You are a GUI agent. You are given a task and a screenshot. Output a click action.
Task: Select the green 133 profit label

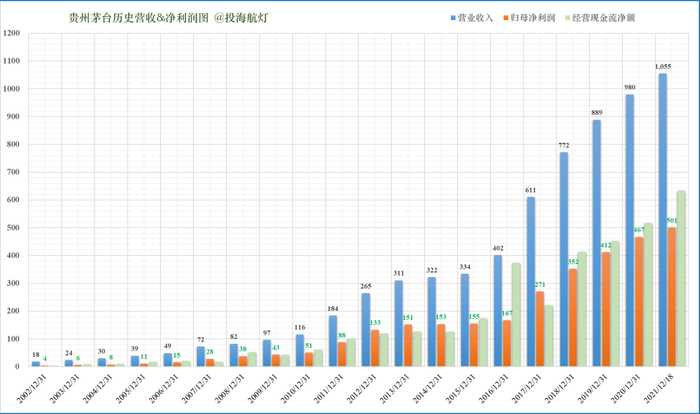[375, 323]
